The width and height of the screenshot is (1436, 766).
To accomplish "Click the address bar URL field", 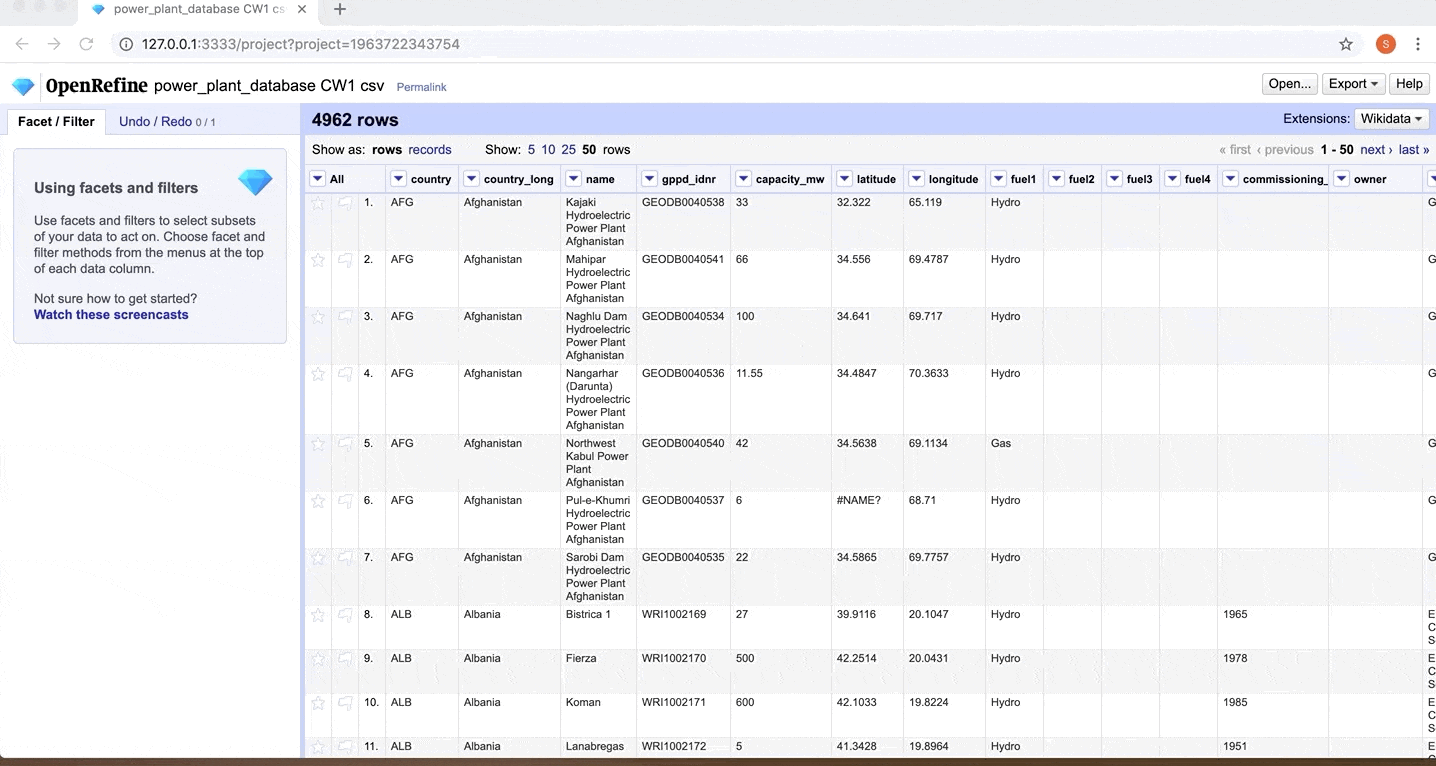I will pyautogui.click(x=700, y=44).
